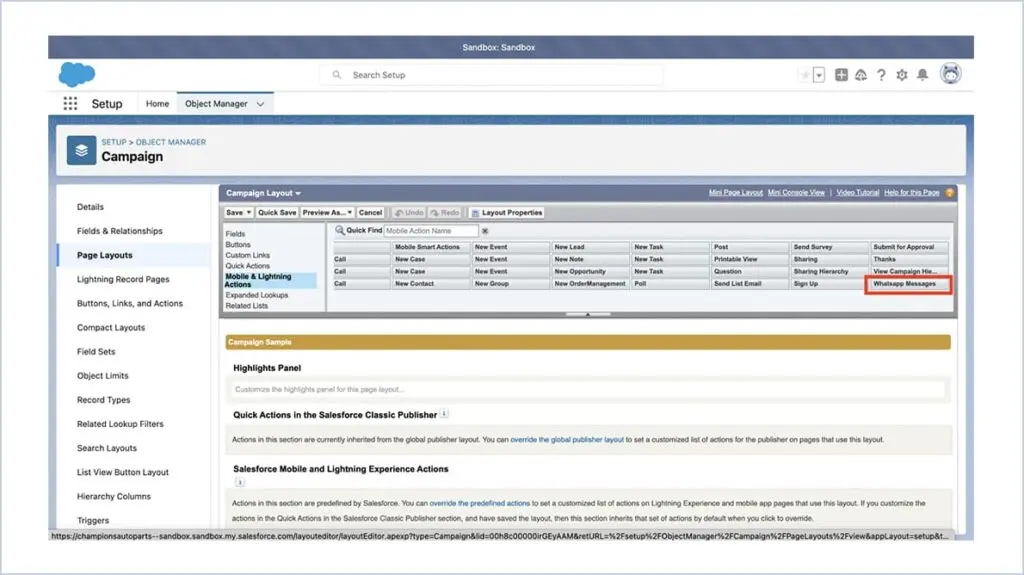Screen dimensions: 1024x575
Task: Open the App Launcher grid icon
Action: tap(70, 103)
